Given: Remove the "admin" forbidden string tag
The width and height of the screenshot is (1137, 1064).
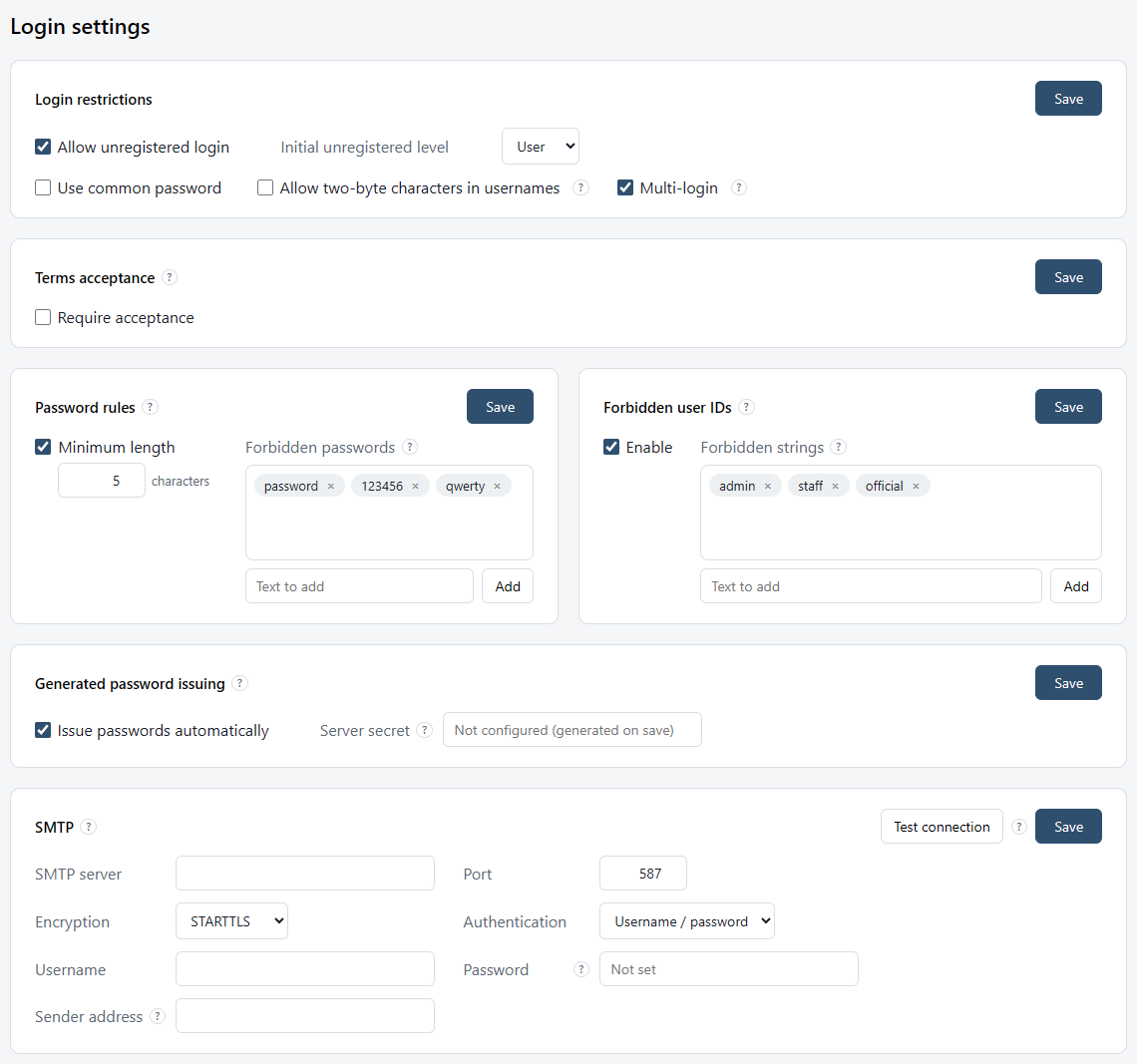Looking at the screenshot, I should click(768, 487).
